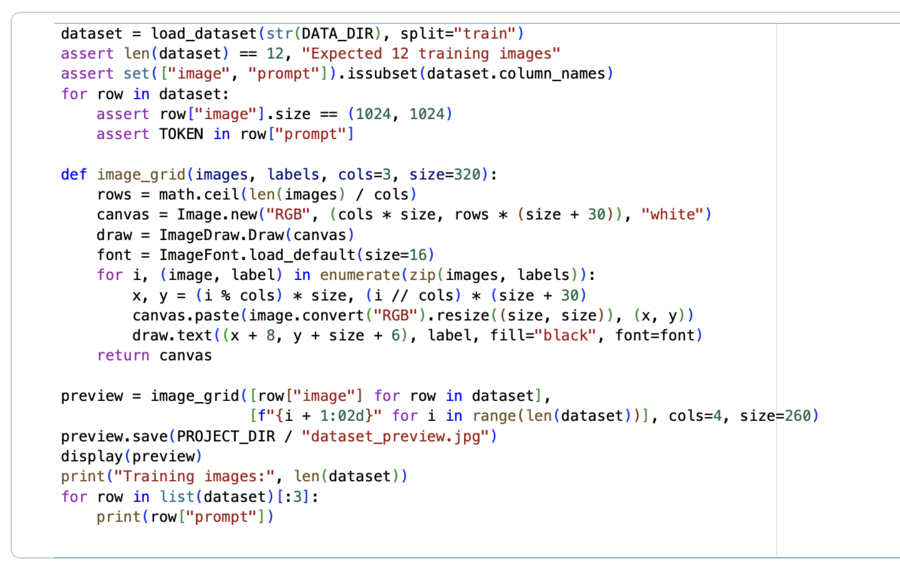Click the line 'for row in dataset:'
This screenshot has width=900, height=568.
[145, 94]
